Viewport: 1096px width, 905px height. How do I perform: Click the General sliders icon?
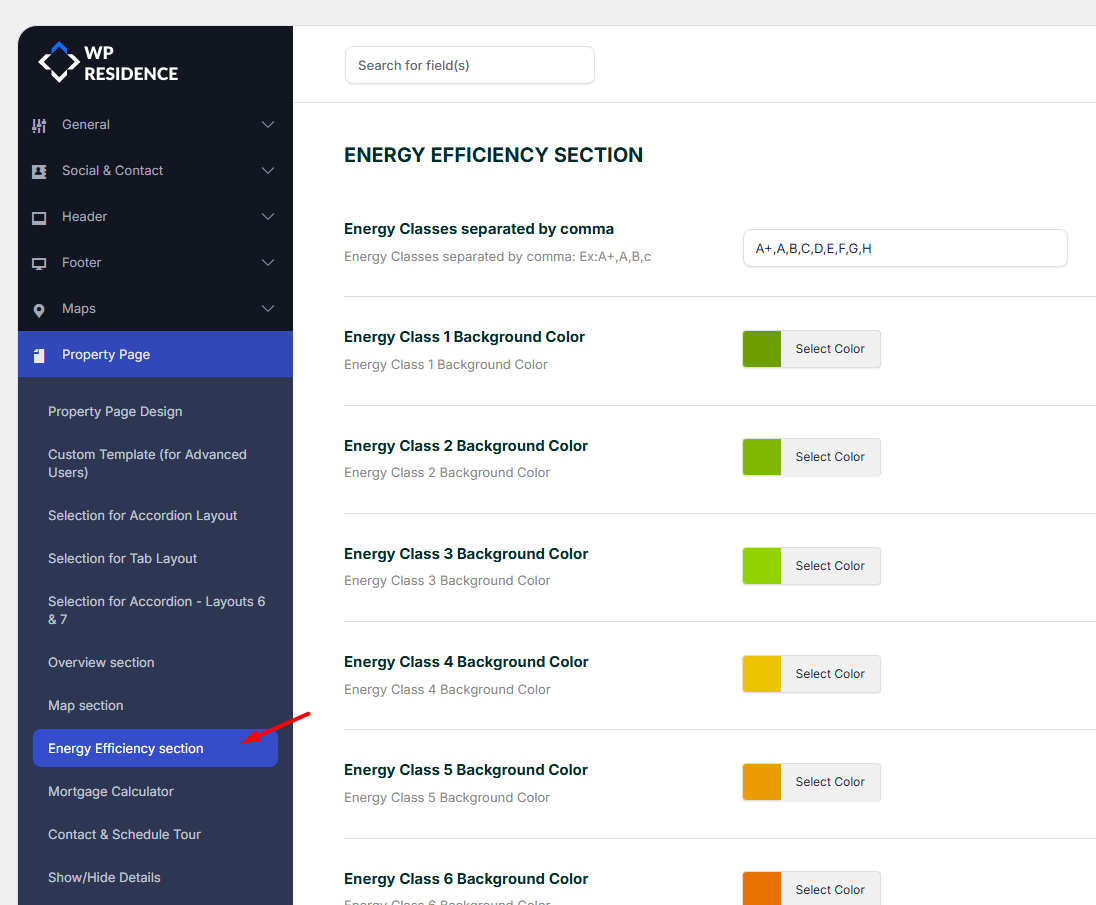(39, 125)
